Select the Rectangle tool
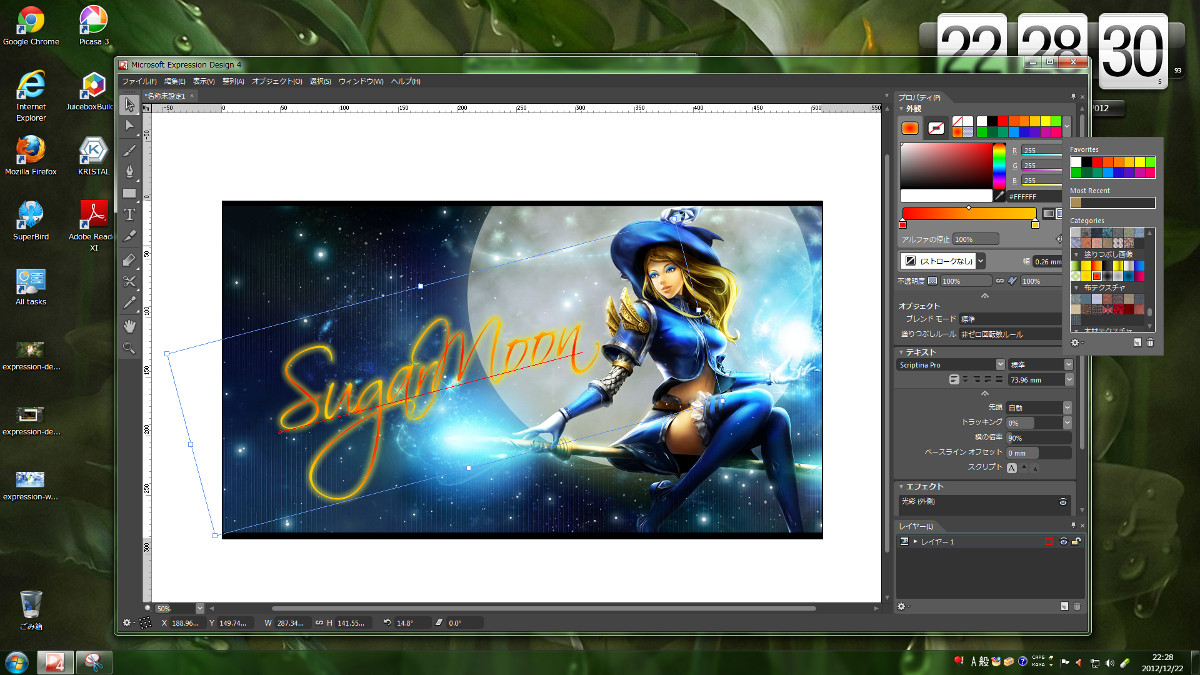Viewport: 1200px width, 675px height. pos(129,193)
